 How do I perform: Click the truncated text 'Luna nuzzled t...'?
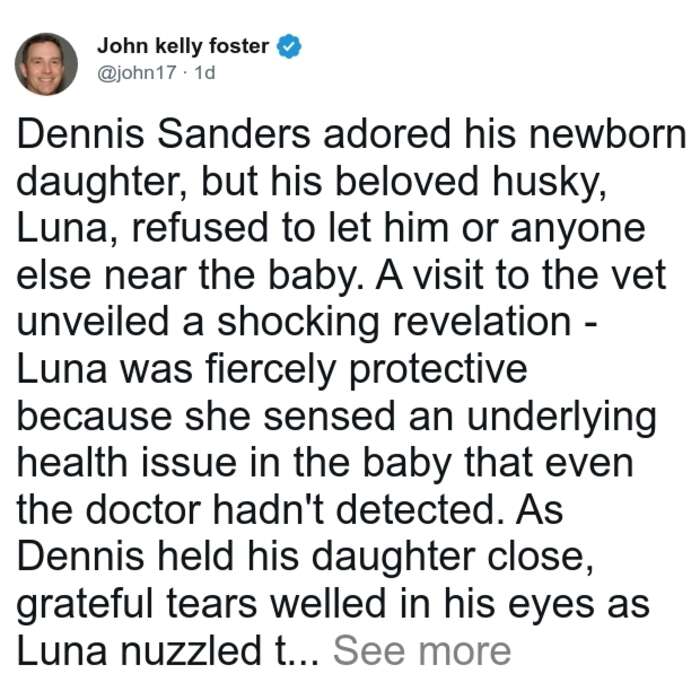(168, 651)
